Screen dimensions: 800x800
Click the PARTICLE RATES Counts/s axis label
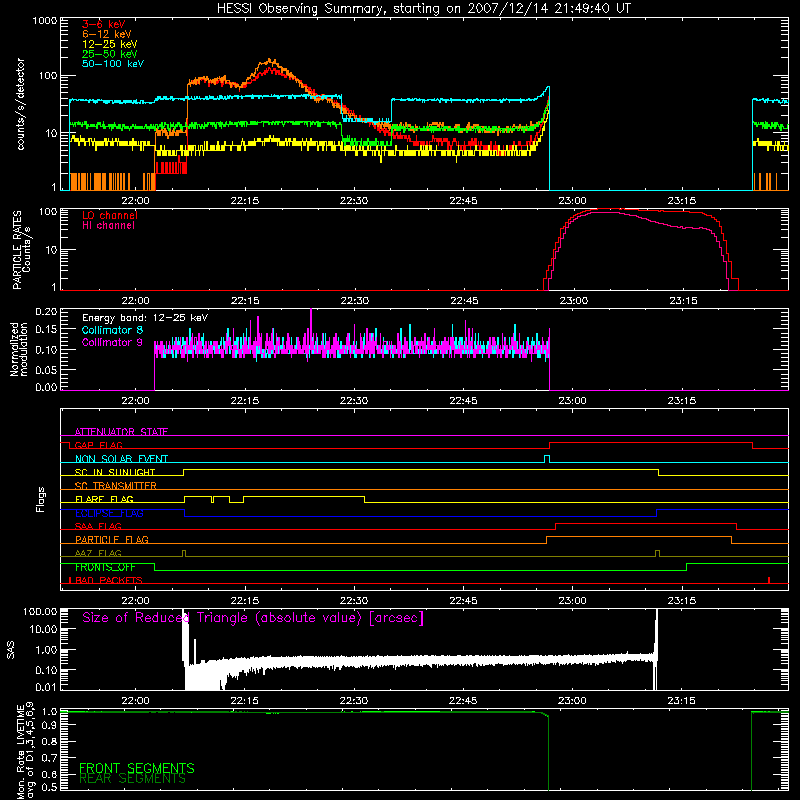tap(21, 250)
